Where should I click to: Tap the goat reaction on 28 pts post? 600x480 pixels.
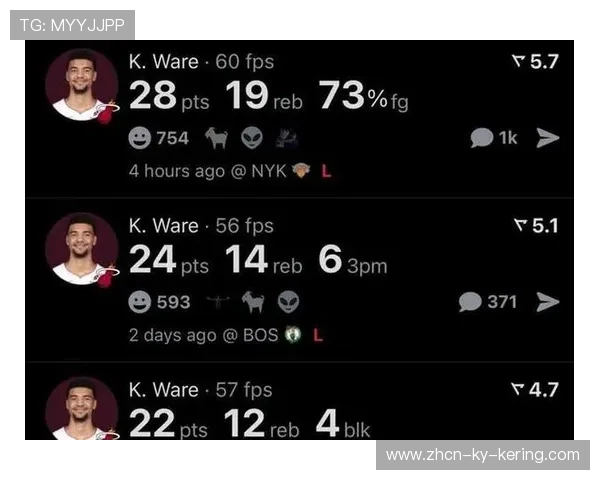pyautogui.click(x=217, y=138)
